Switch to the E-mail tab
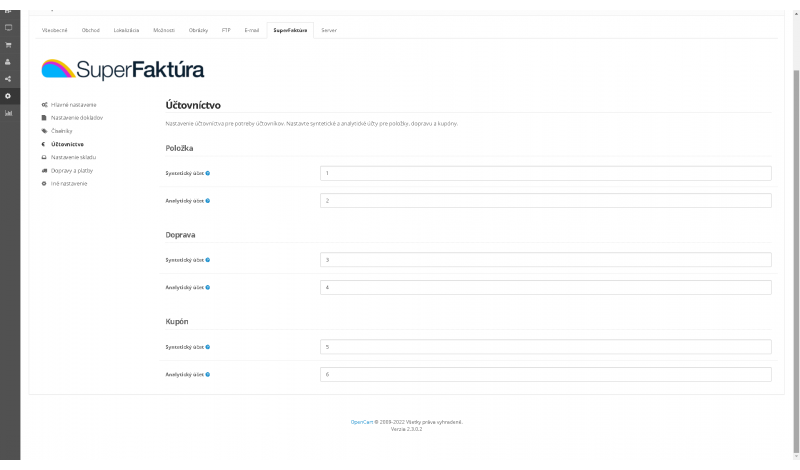800x470 pixels. pyautogui.click(x=252, y=30)
